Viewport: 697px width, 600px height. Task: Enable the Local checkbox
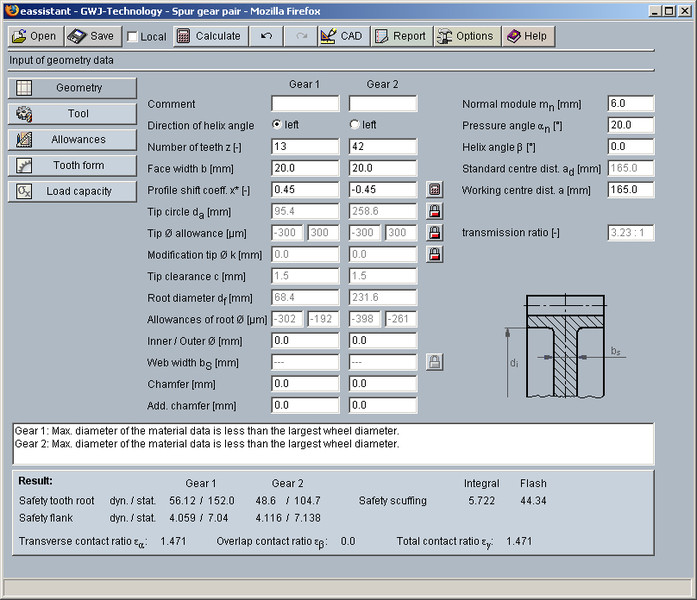pyautogui.click(x=133, y=37)
